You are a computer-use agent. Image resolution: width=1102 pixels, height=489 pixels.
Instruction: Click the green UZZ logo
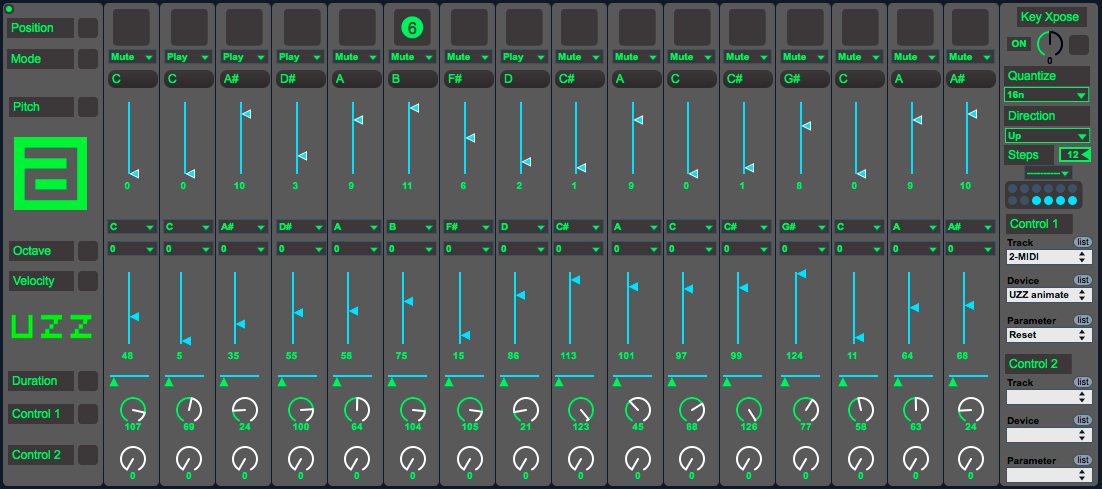[51, 326]
